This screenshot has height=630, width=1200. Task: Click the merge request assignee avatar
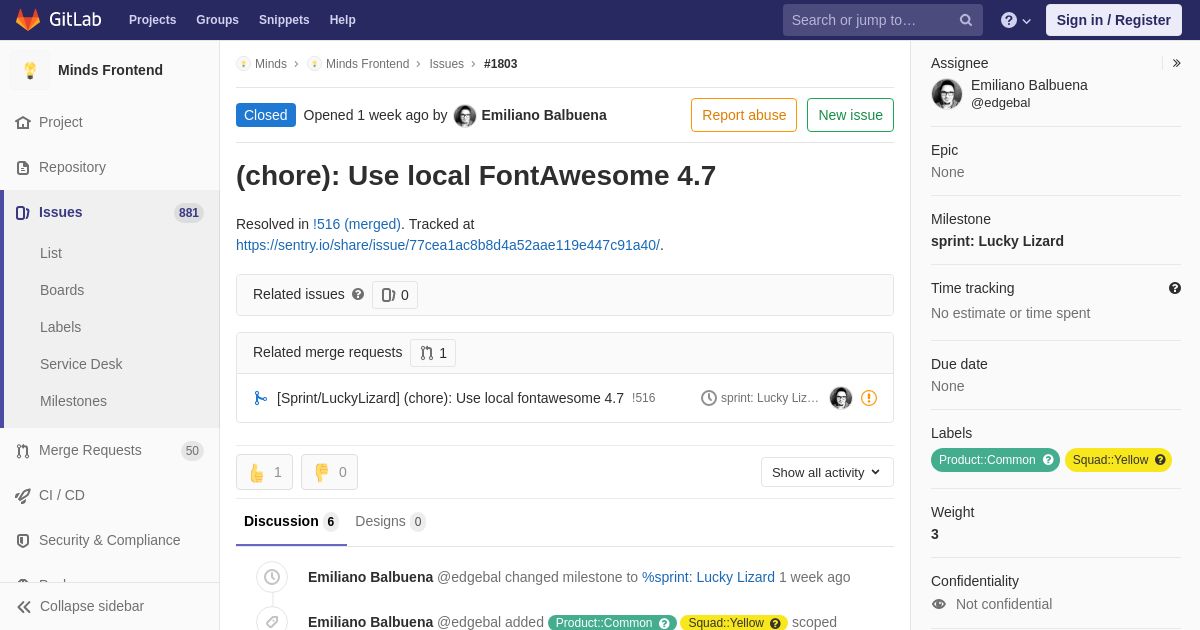[x=841, y=398]
